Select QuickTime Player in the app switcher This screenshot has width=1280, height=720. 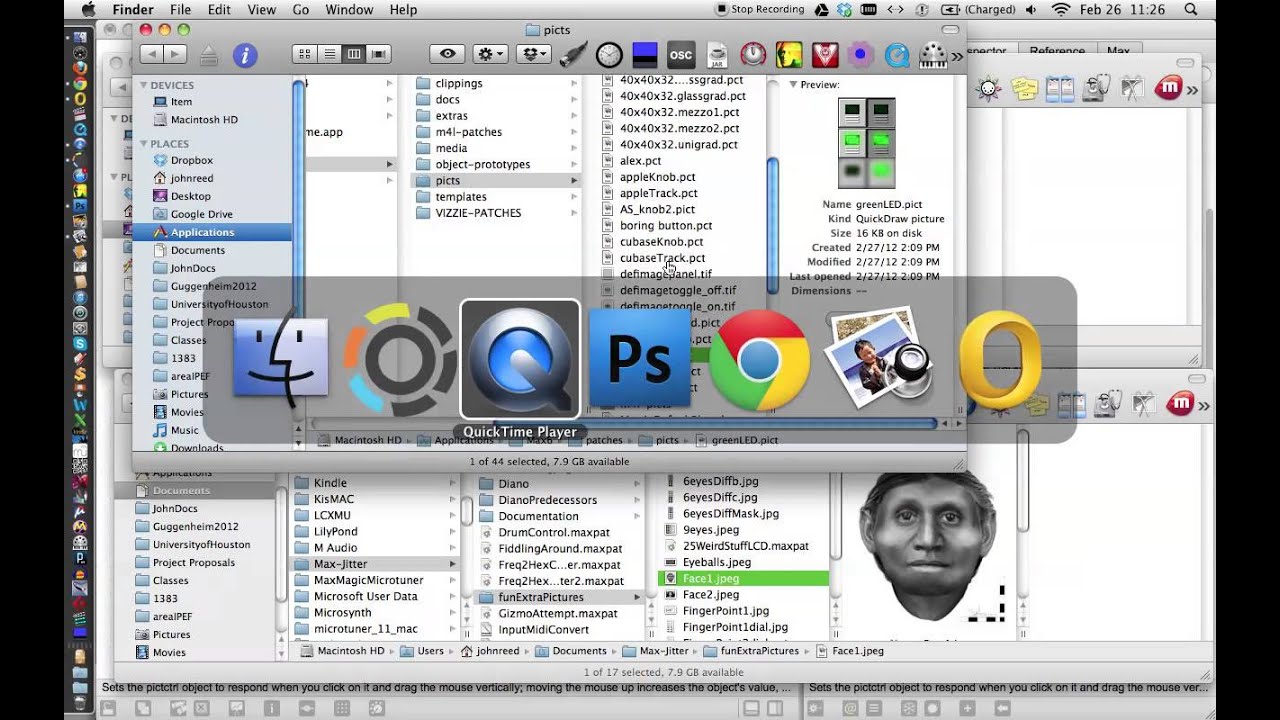pos(520,359)
